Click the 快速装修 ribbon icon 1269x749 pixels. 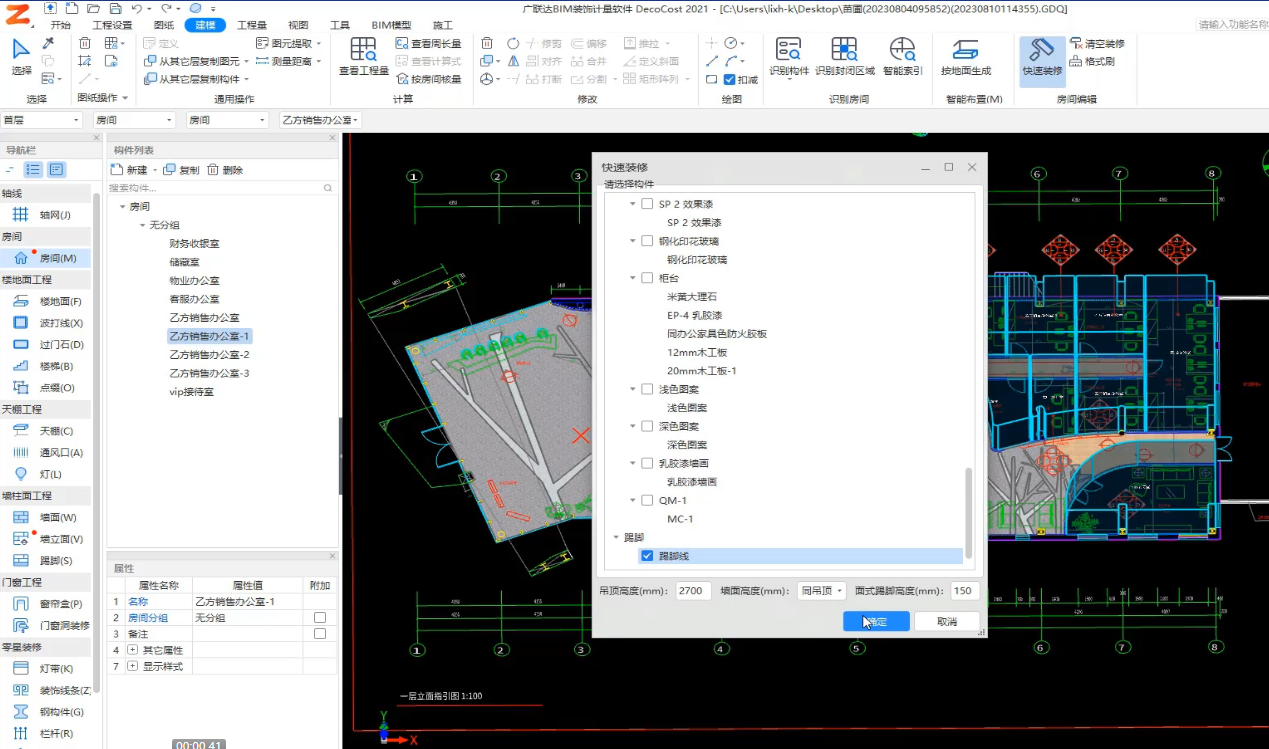[x=1041, y=50]
